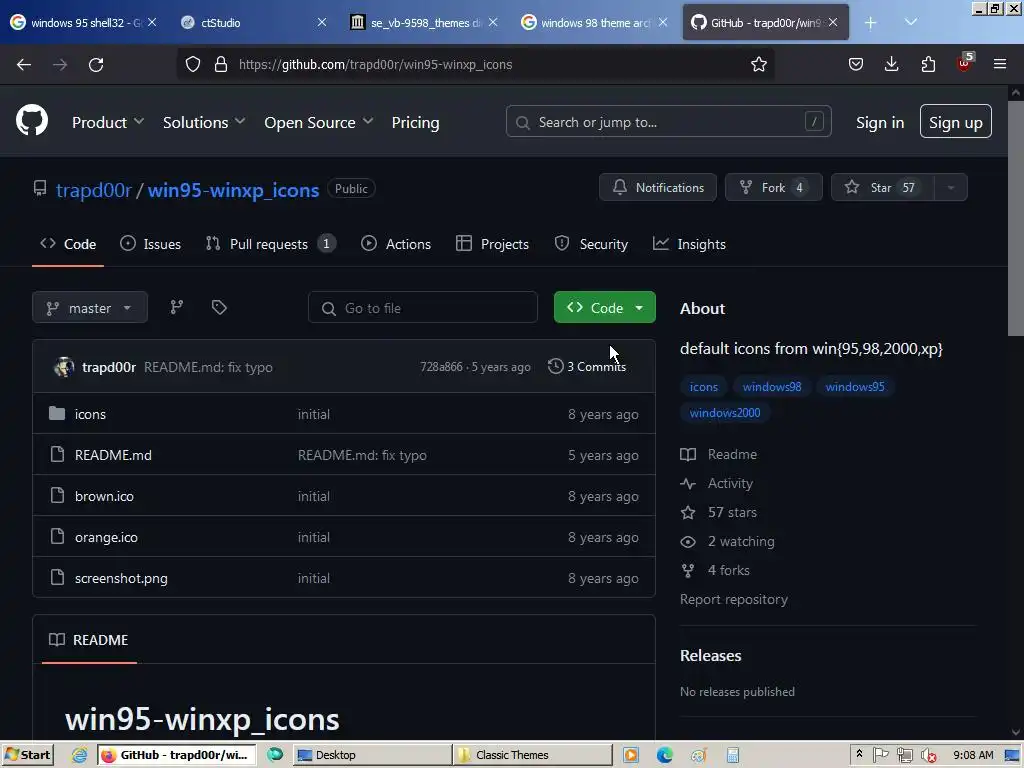
Task: Close the ctStudio tab
Action: click(x=322, y=22)
